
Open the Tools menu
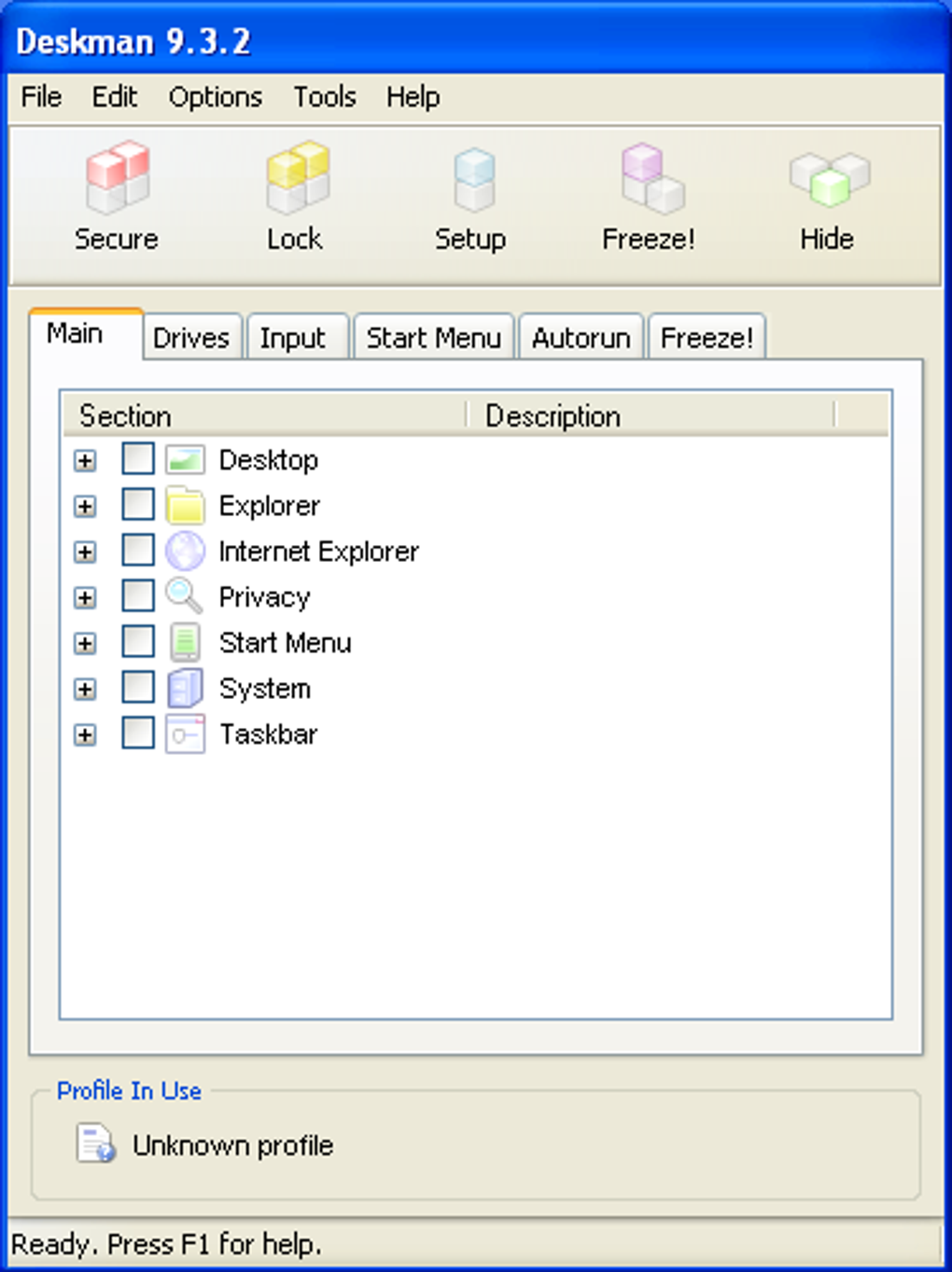324,96
